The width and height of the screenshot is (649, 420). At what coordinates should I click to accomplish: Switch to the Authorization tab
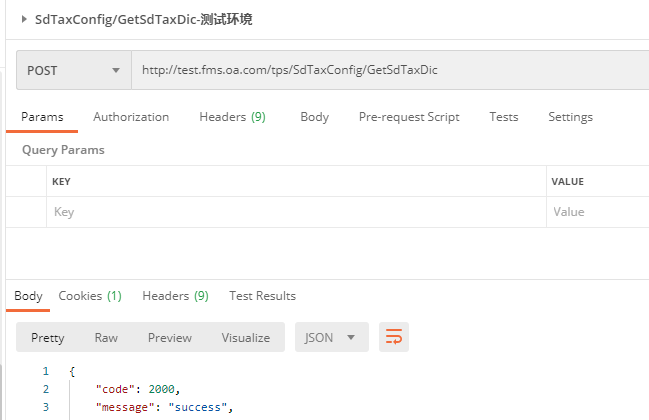pos(131,117)
